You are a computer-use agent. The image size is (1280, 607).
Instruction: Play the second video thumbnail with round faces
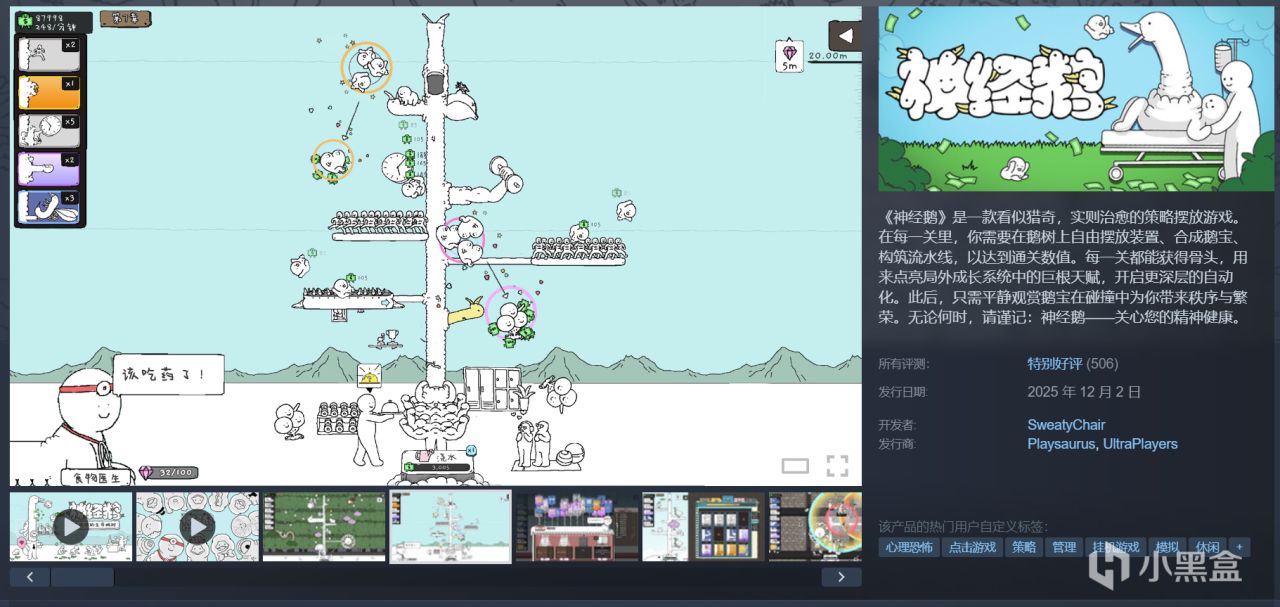(197, 526)
